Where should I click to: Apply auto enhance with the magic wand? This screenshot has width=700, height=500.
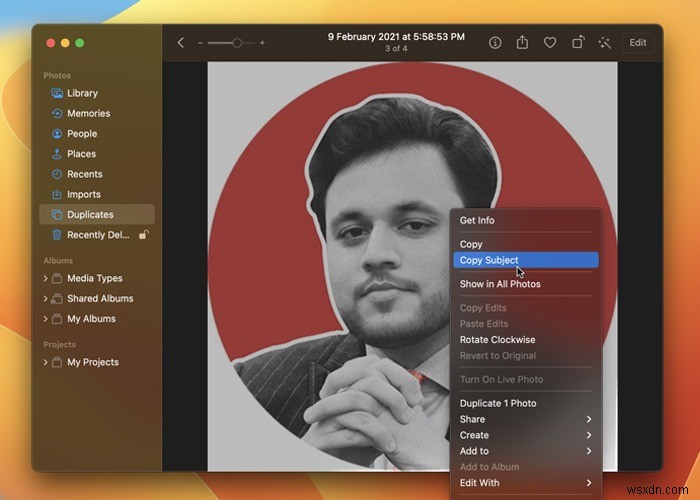click(x=605, y=43)
